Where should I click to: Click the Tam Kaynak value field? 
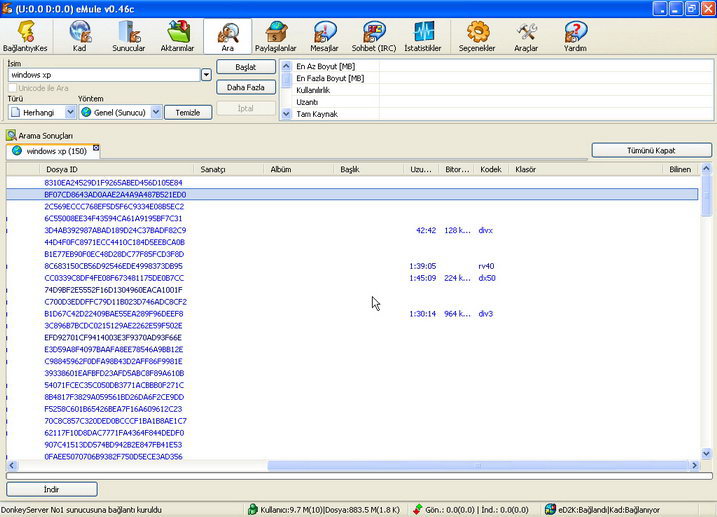(545, 114)
